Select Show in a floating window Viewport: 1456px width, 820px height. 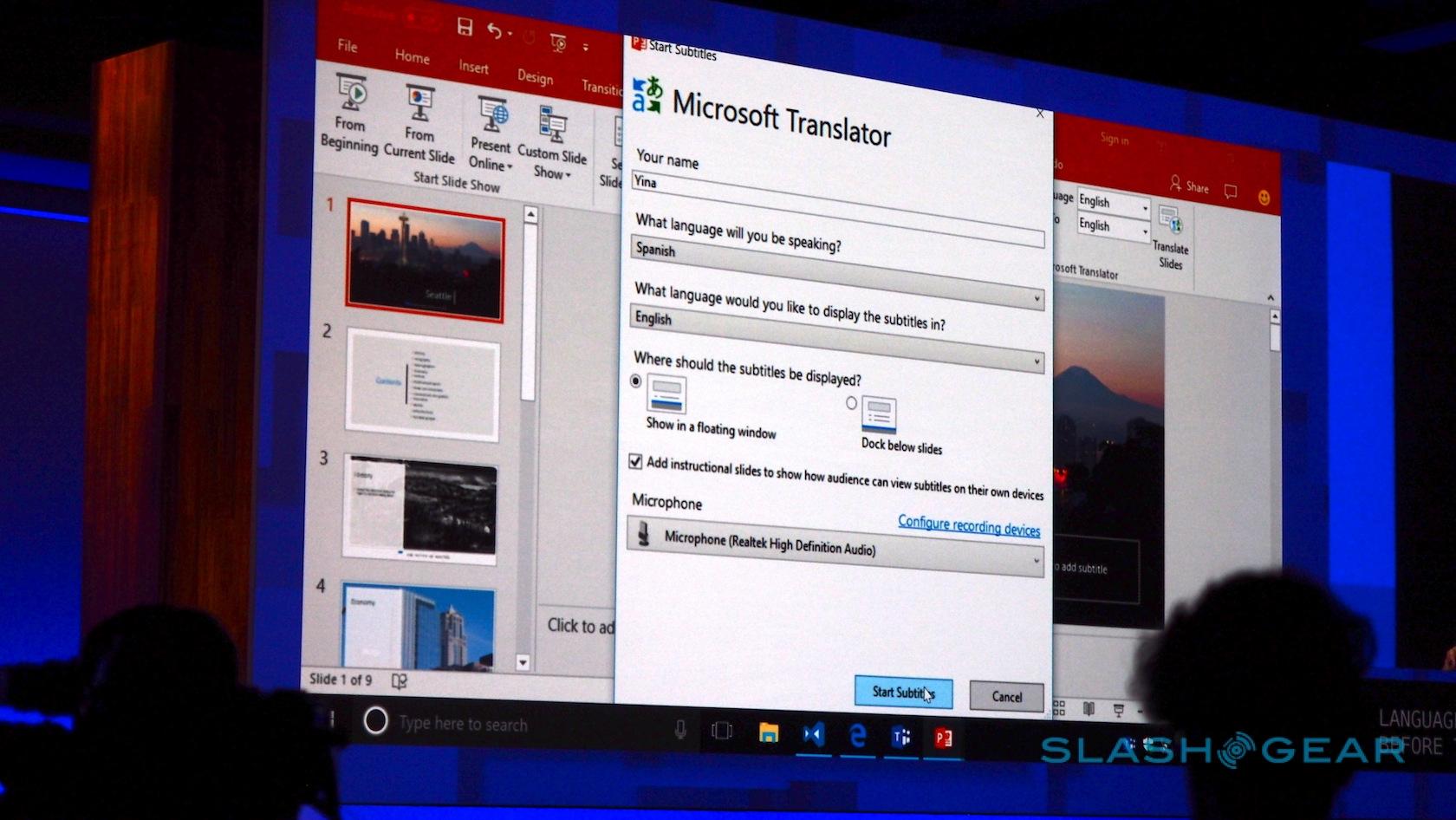point(636,381)
